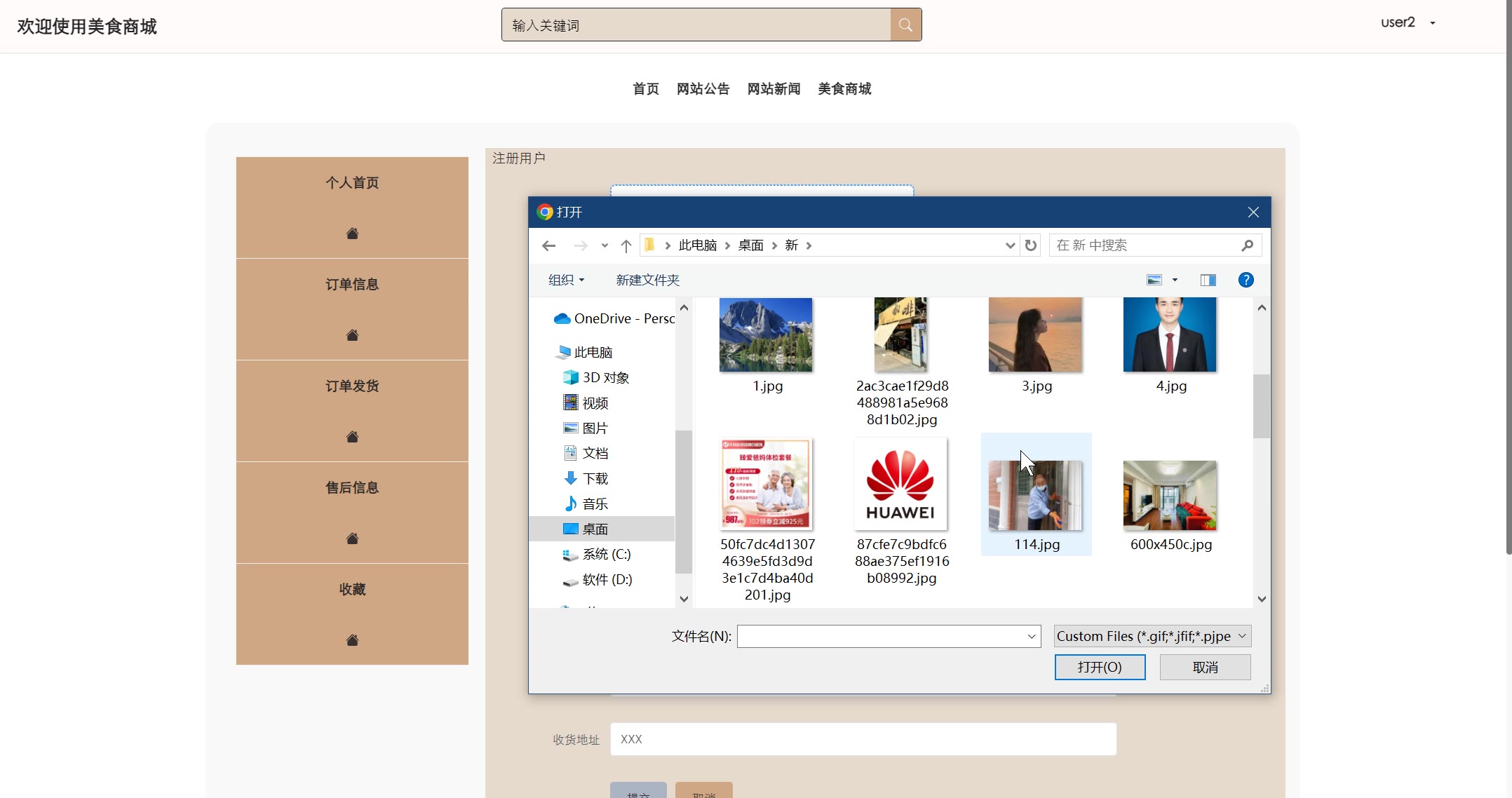The image size is (1512, 798).
Task: Click the forward arrow in file dialog
Action: [x=581, y=245]
